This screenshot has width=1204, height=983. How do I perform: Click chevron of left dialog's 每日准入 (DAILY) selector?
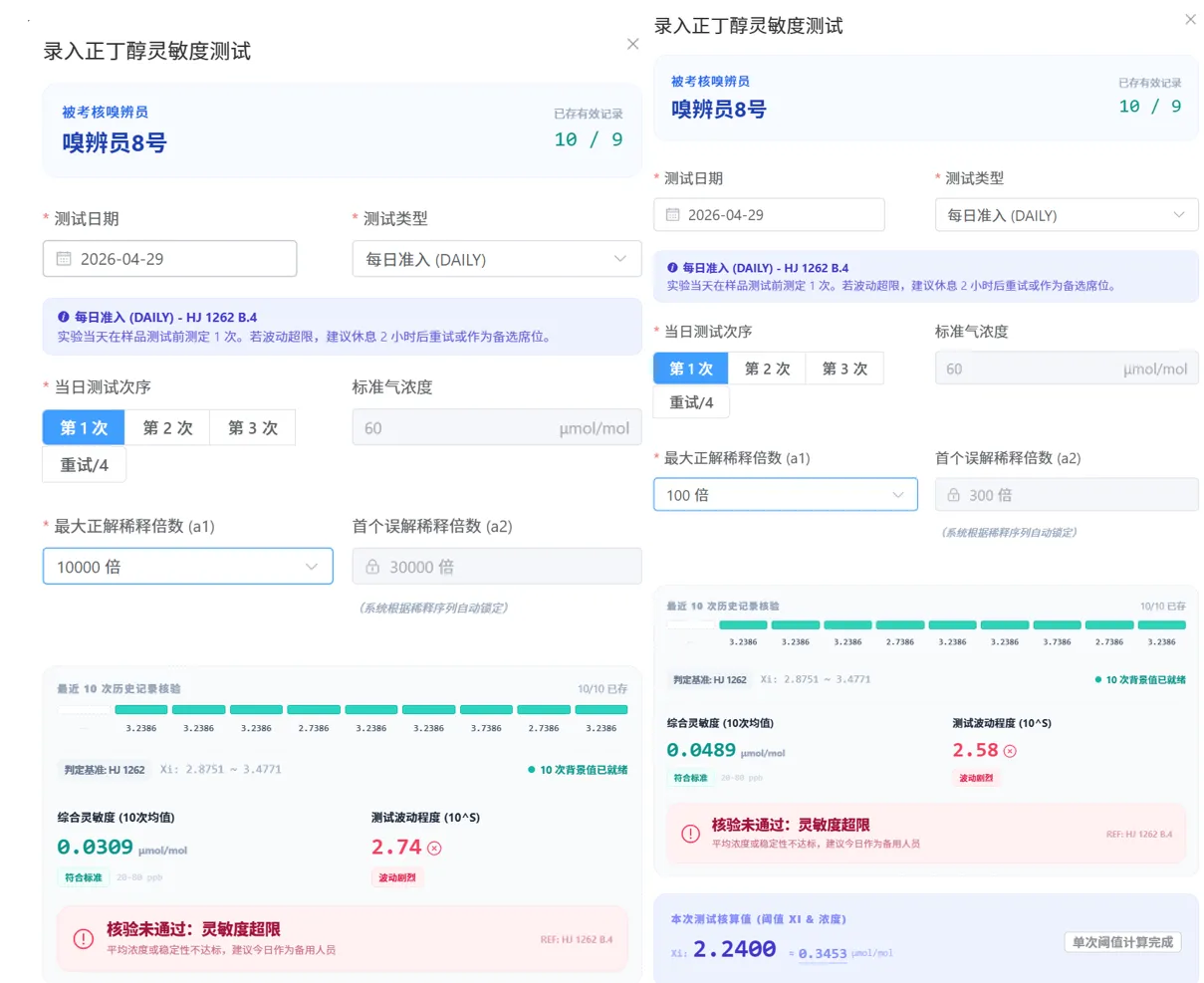pyautogui.click(x=620, y=259)
